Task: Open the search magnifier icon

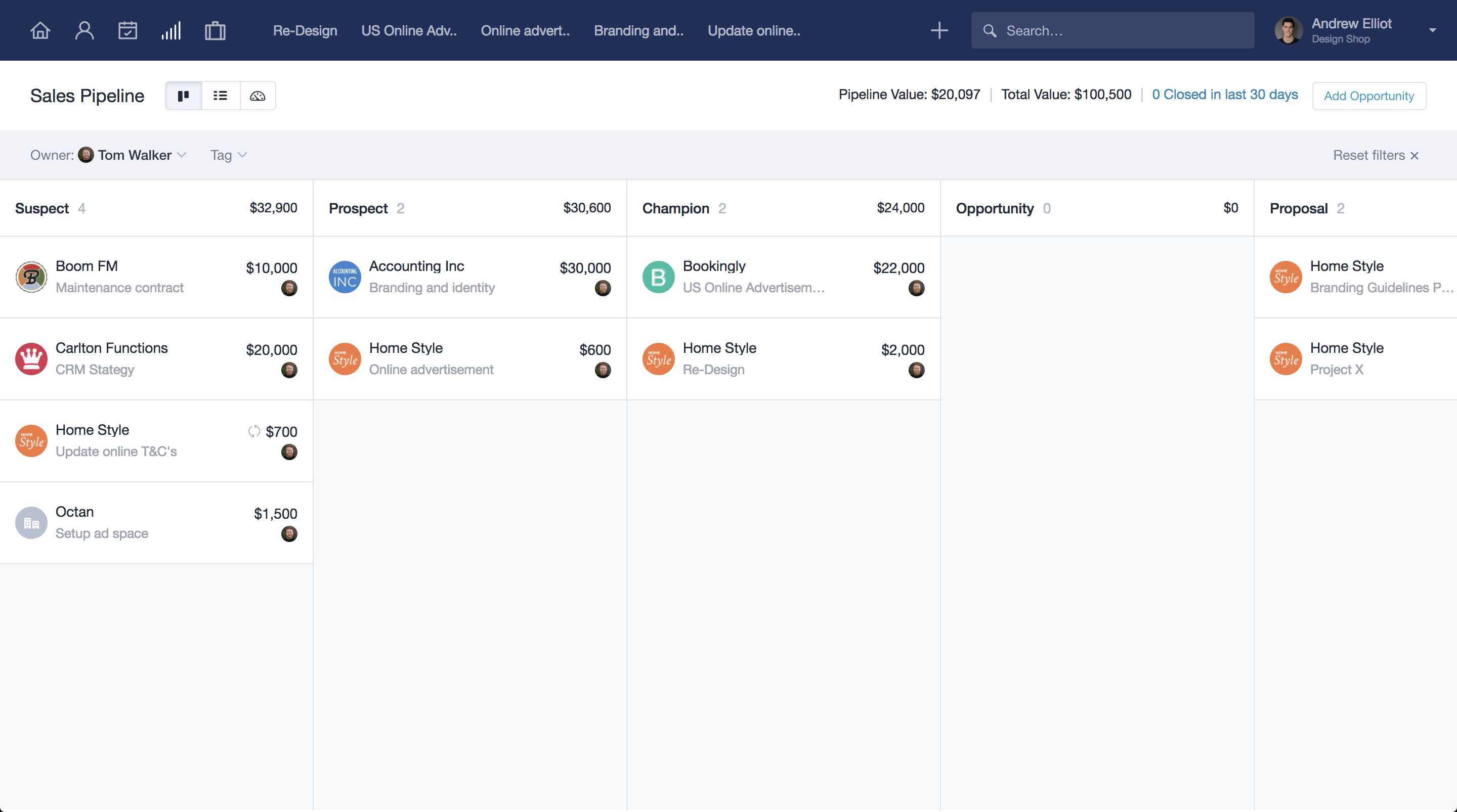Action: [990, 30]
